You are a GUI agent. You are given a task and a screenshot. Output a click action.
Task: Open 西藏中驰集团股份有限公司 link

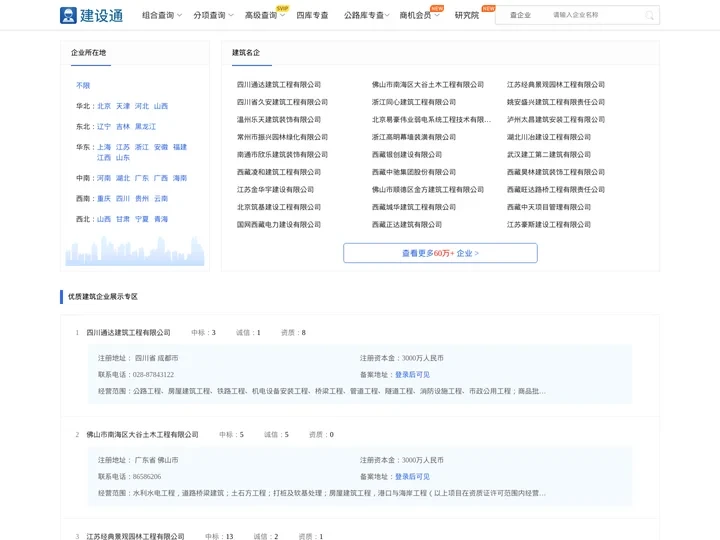pos(414,172)
